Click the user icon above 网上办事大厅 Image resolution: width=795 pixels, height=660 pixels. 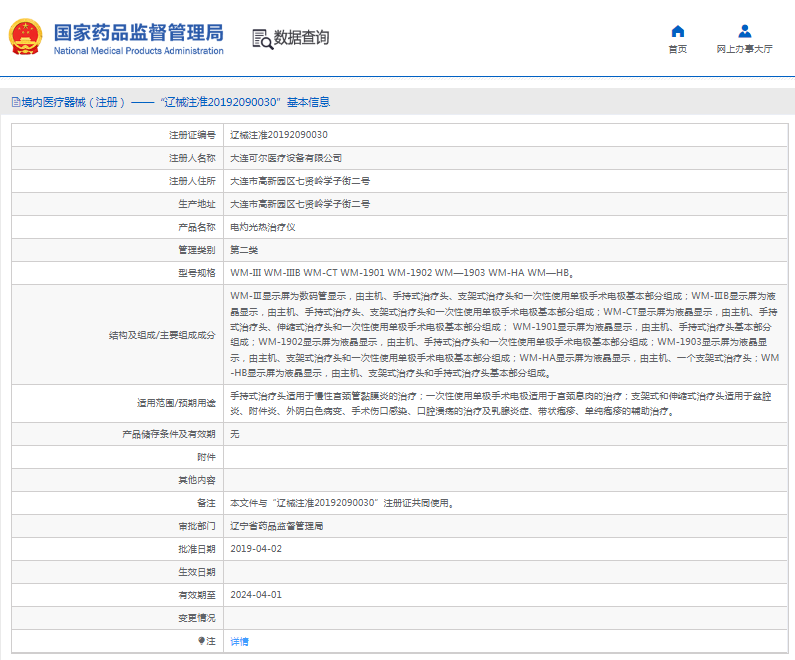coord(744,31)
